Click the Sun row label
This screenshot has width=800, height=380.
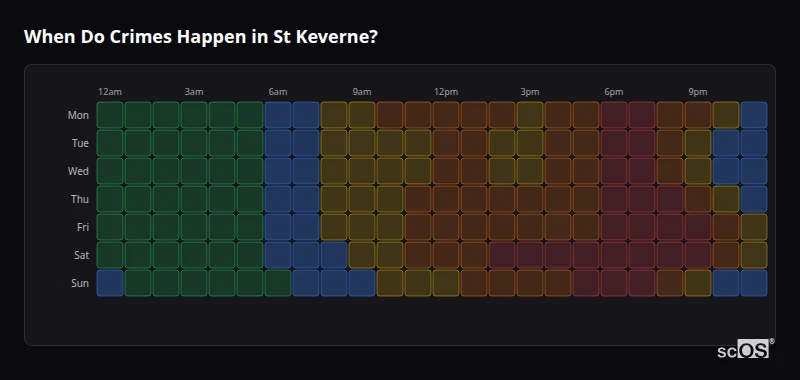(80, 283)
